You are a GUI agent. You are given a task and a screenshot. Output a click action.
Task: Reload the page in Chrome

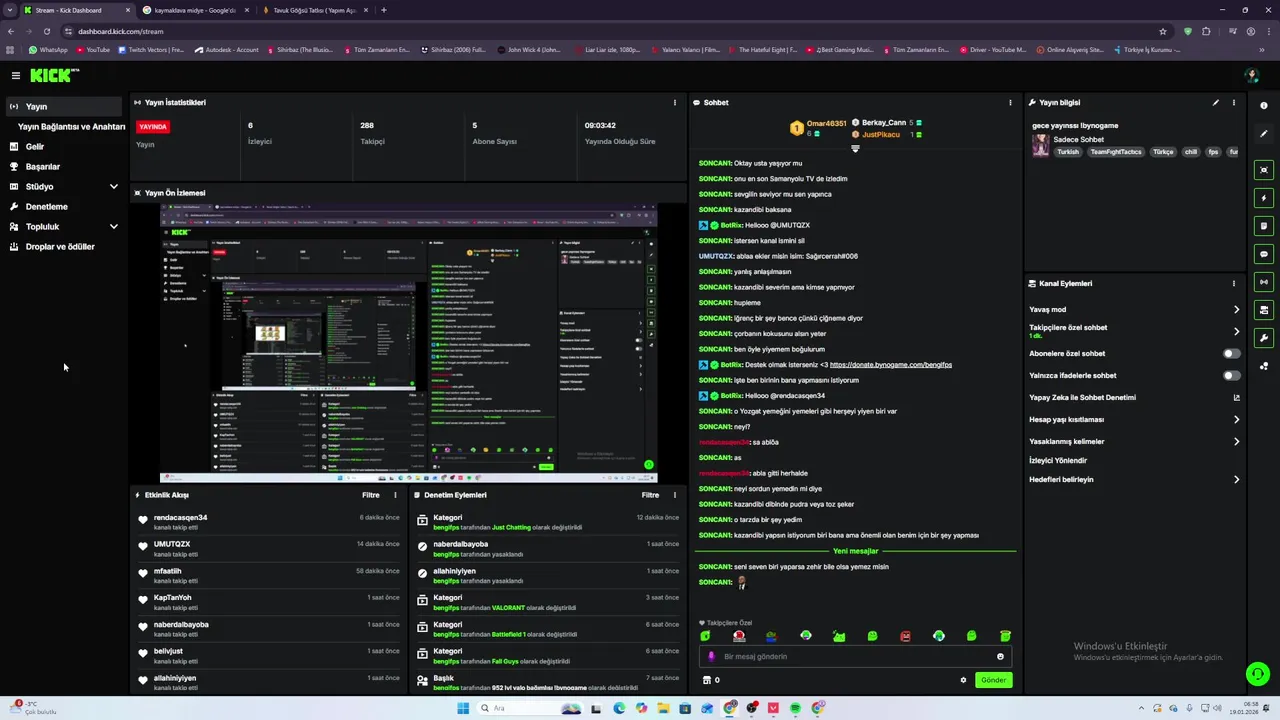coord(46,31)
